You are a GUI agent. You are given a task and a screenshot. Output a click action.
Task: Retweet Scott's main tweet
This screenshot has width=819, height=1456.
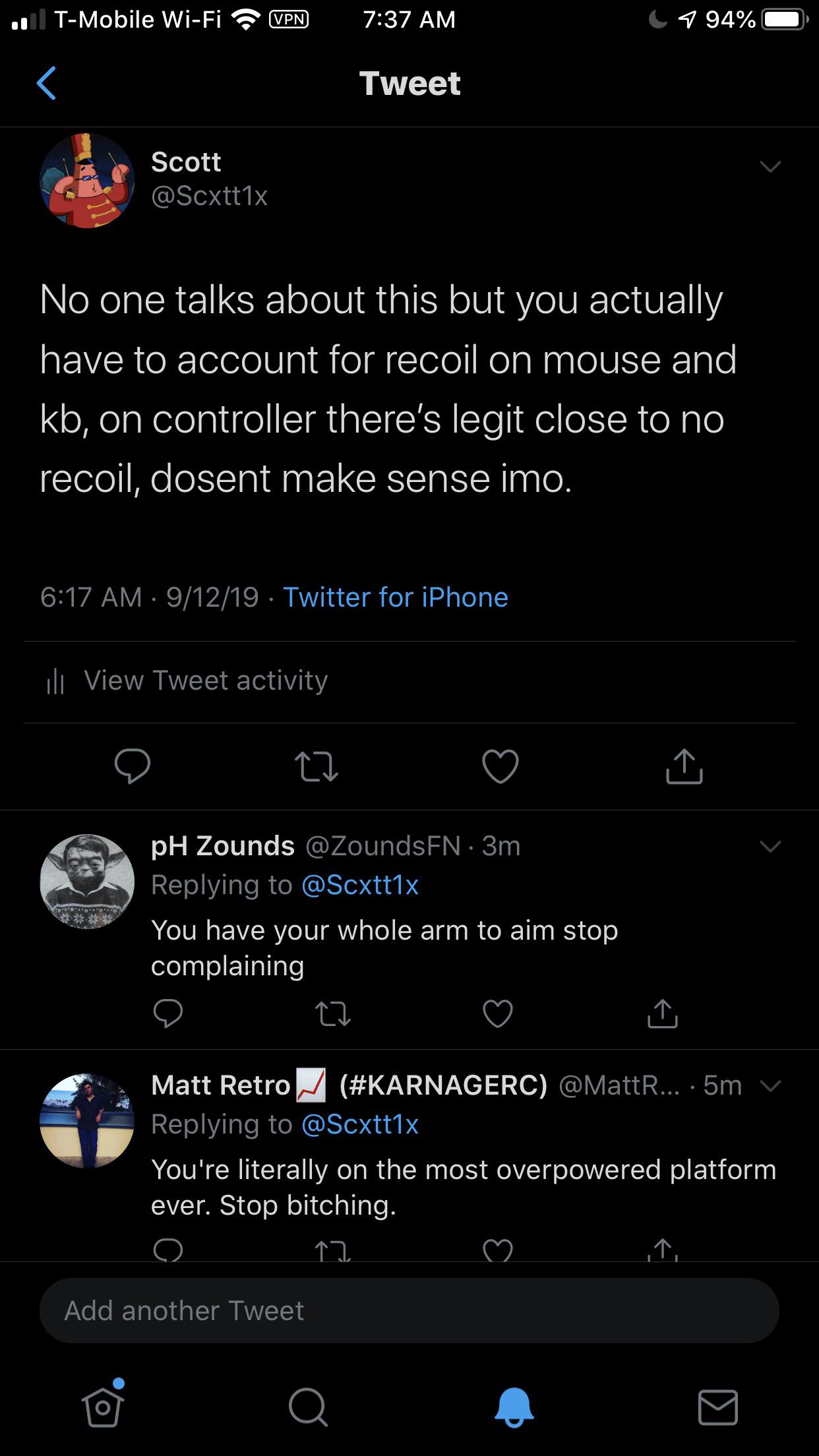[x=317, y=766]
